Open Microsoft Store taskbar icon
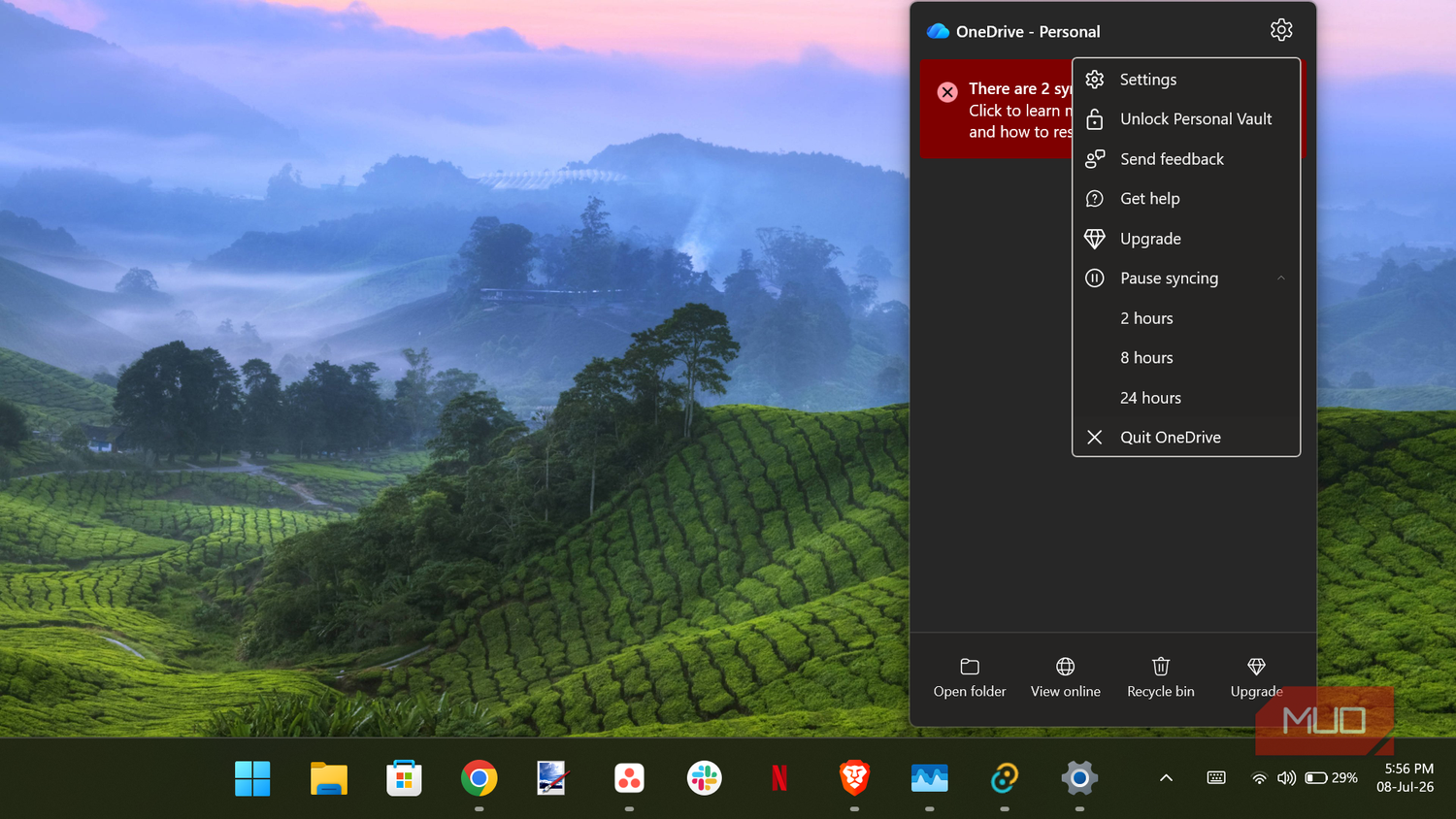This screenshot has height=819, width=1456. [404, 778]
